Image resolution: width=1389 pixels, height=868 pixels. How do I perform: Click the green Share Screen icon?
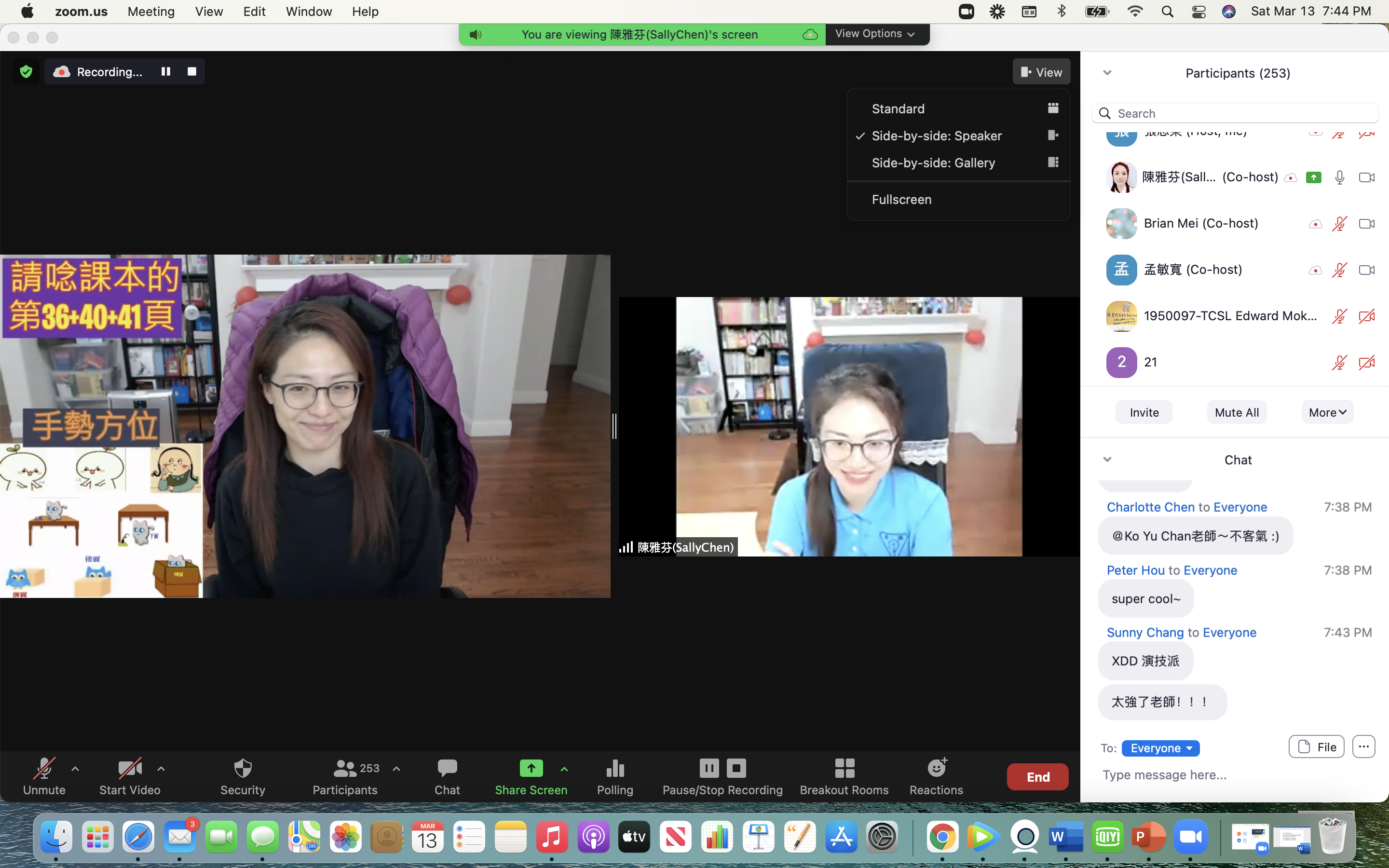(531, 768)
